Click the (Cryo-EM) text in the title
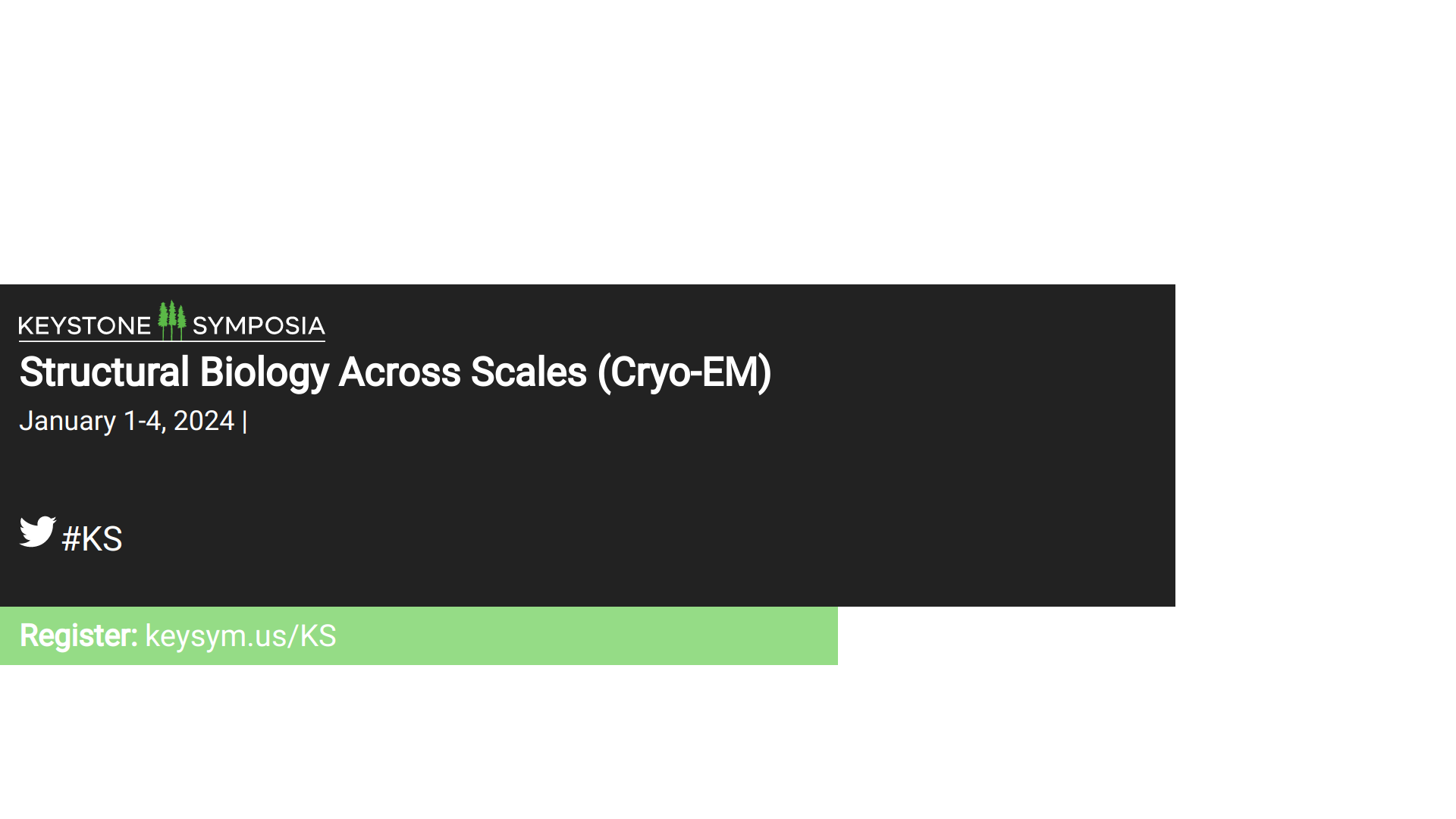1456x819 pixels. click(x=684, y=372)
